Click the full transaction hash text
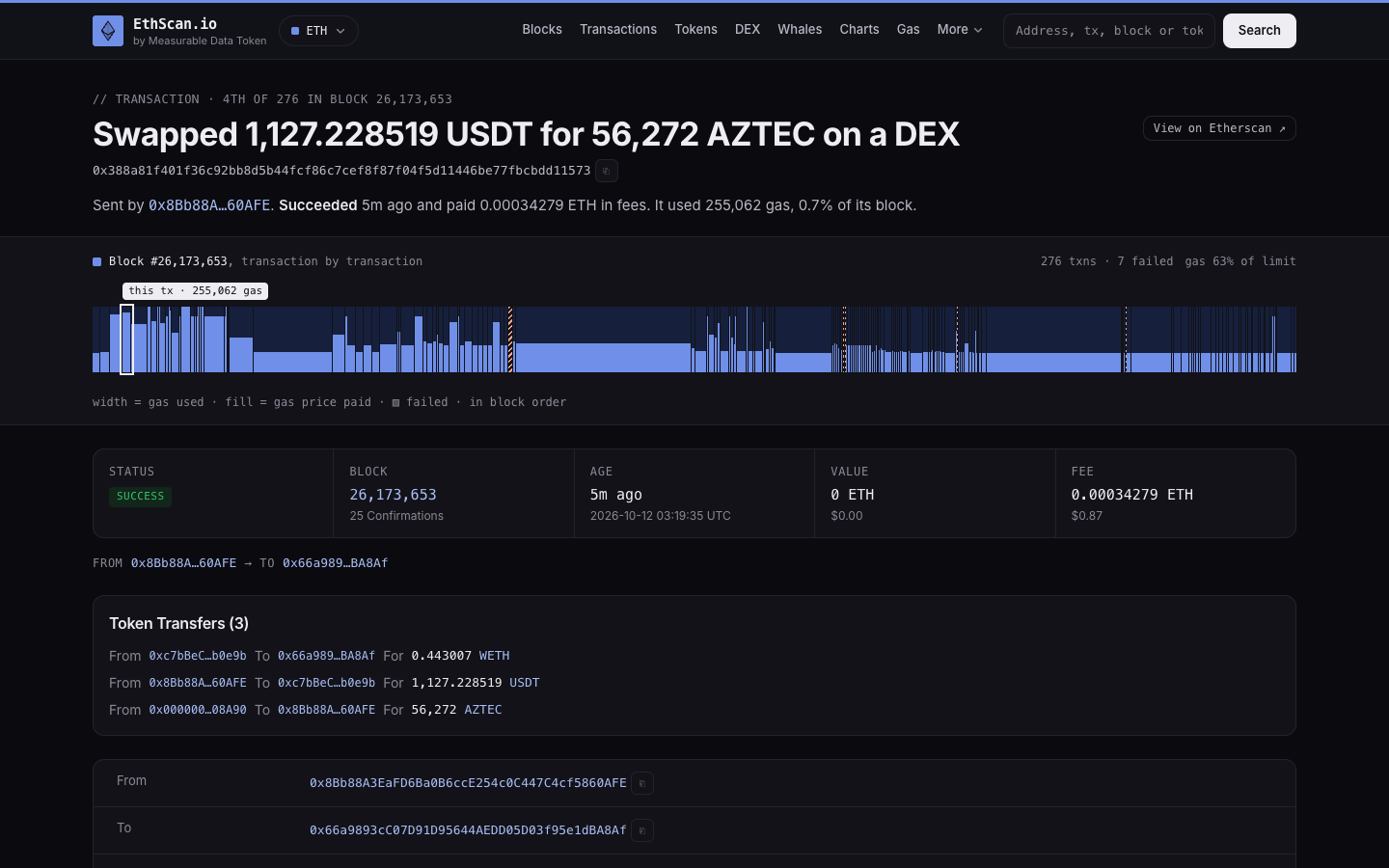 pyautogui.click(x=341, y=171)
